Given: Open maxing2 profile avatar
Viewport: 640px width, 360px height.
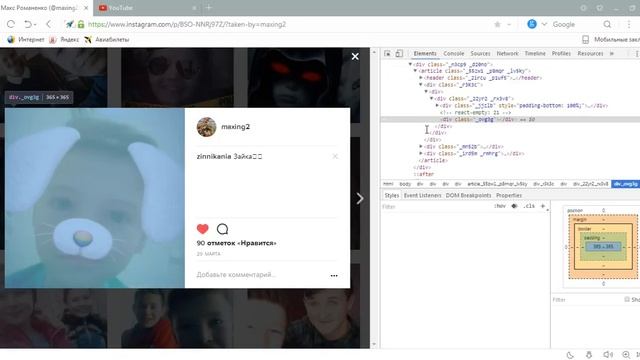Looking at the screenshot, I should pos(207,127).
